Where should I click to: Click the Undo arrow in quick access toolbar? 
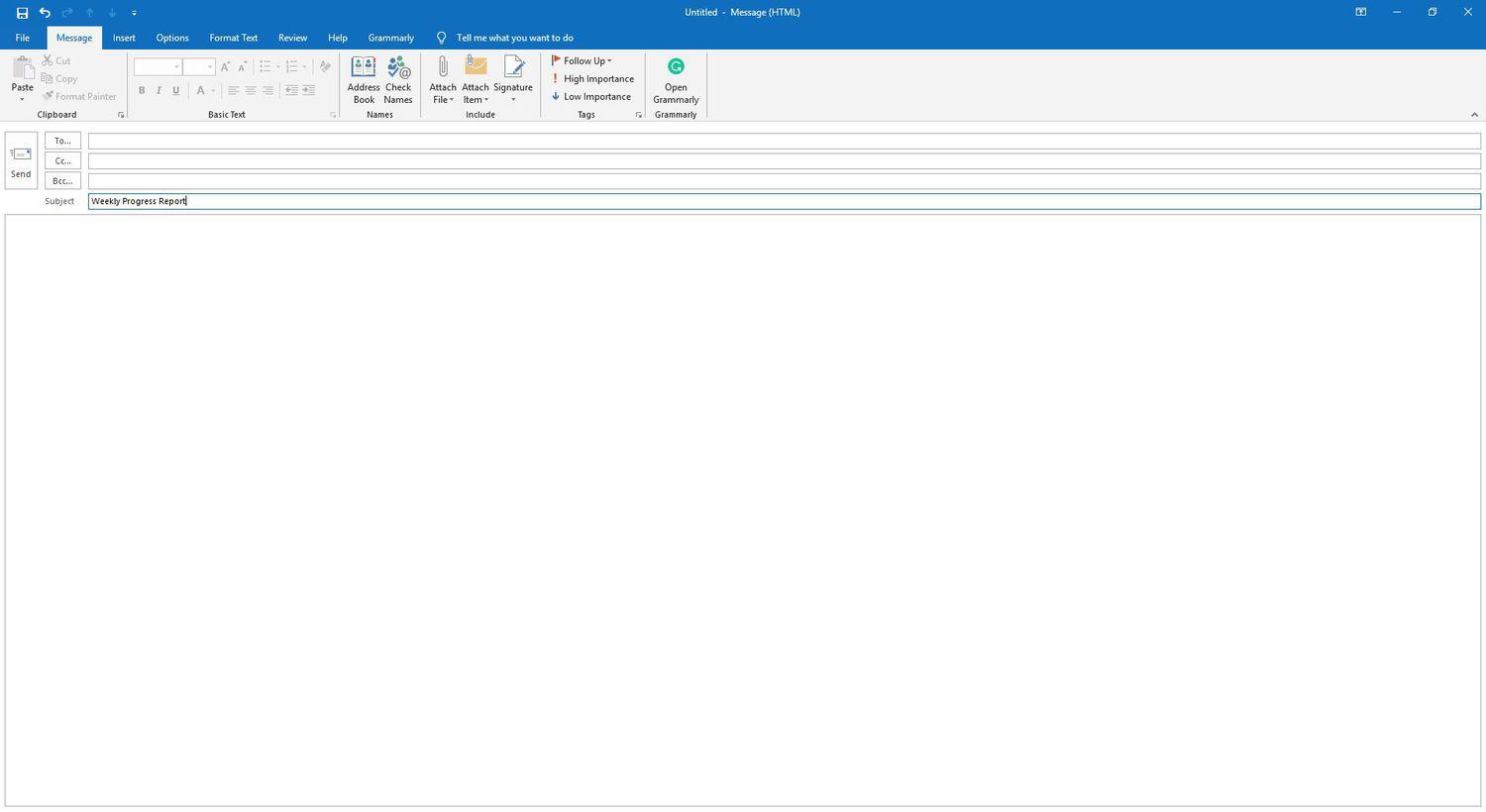[45, 13]
